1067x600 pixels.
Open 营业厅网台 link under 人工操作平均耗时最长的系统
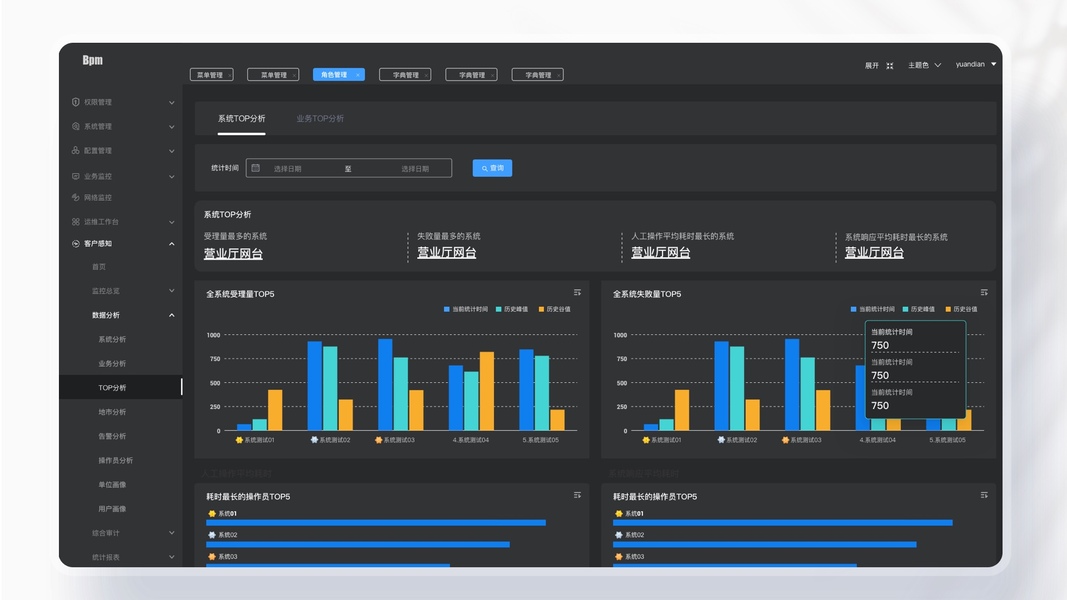pyautogui.click(x=661, y=252)
